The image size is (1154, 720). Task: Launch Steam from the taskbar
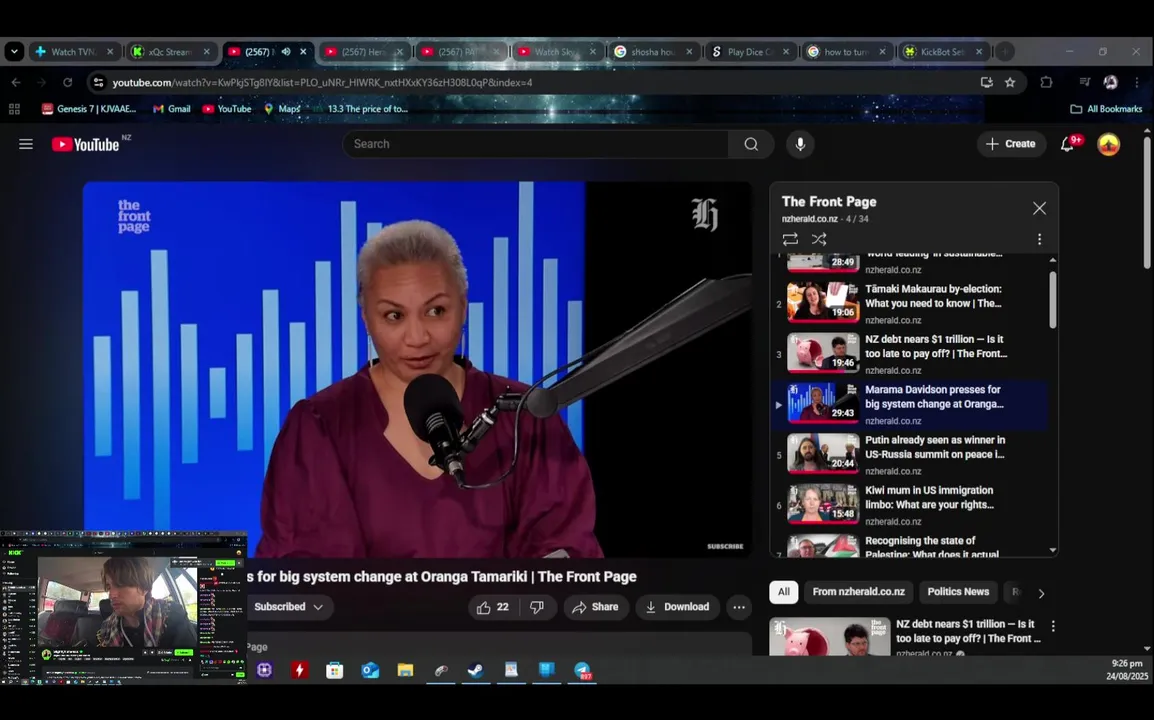tap(475, 670)
